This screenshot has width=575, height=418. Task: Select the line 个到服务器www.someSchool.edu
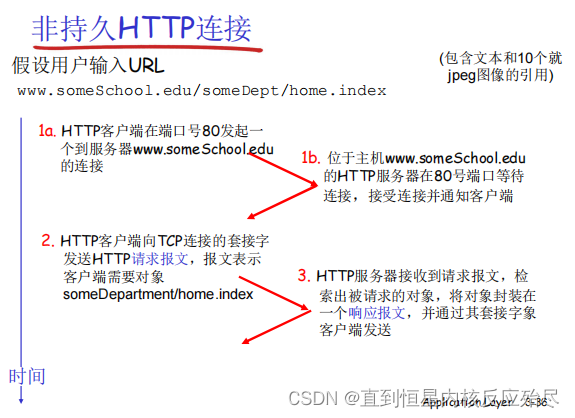(167, 149)
